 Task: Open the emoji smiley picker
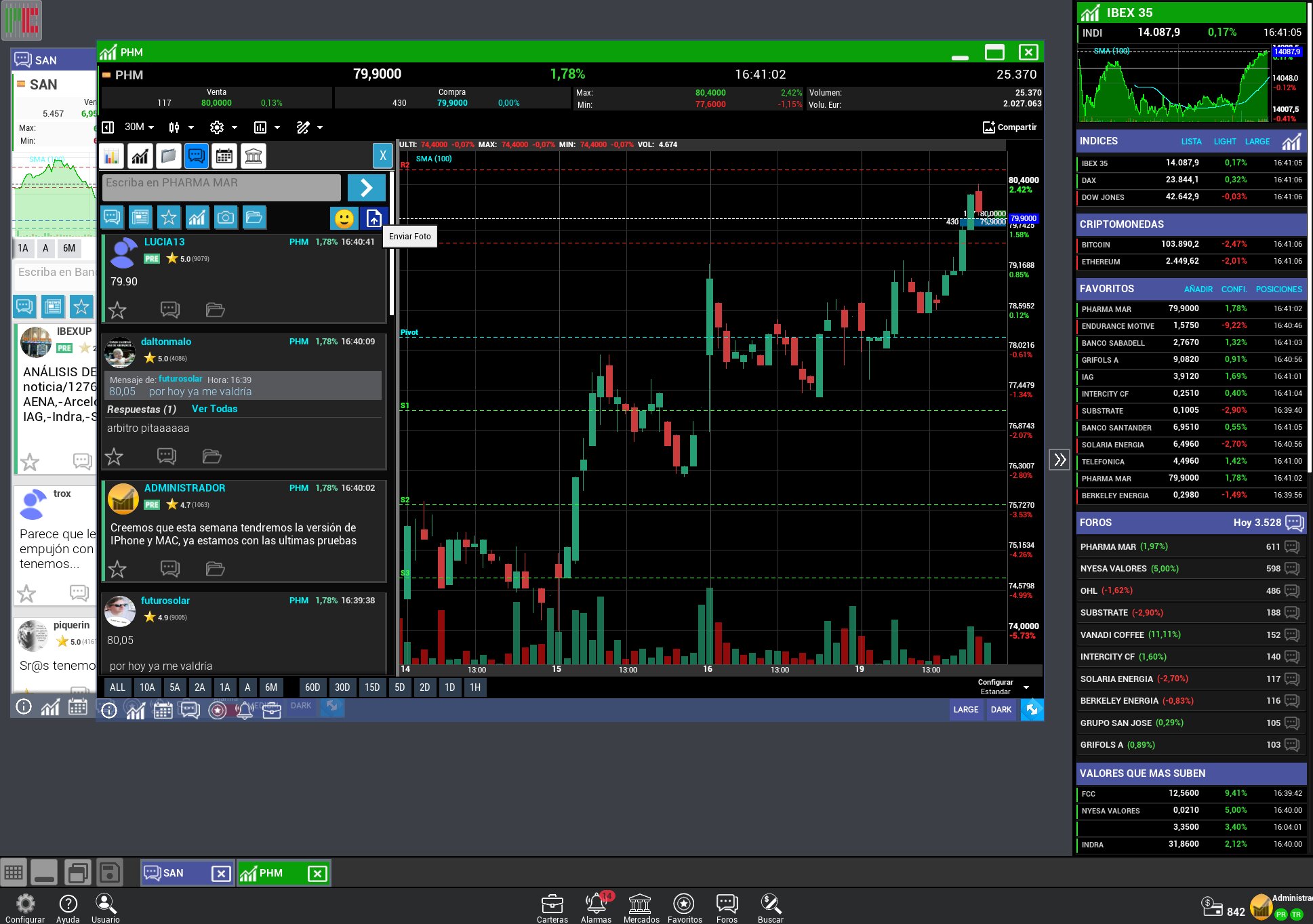click(x=344, y=218)
